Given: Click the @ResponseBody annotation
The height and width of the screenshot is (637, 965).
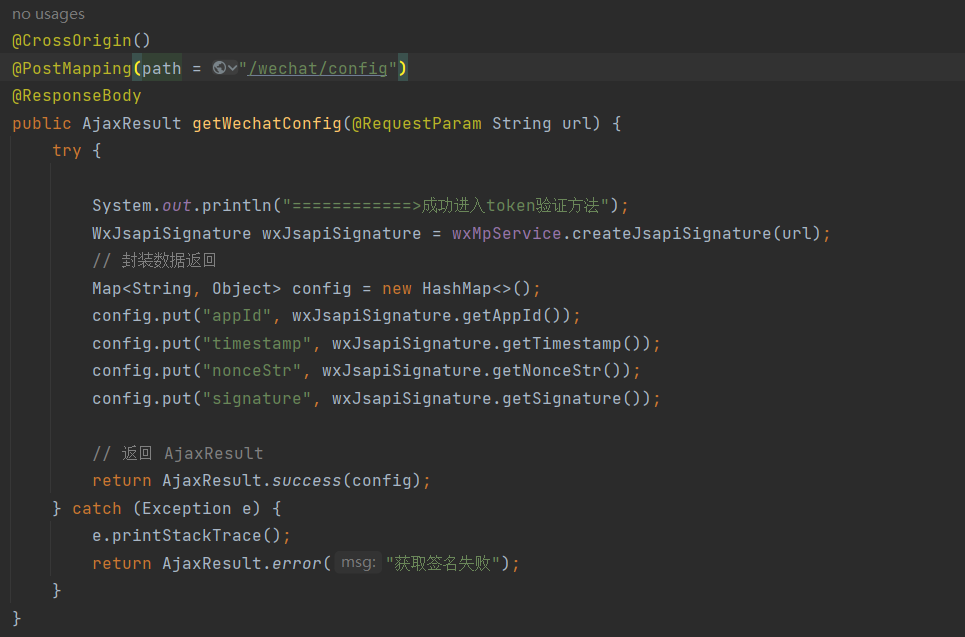Looking at the screenshot, I should (x=77, y=95).
